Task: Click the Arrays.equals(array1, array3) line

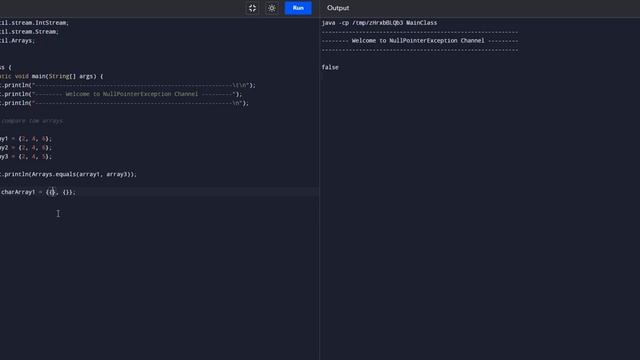Action: pyautogui.click(x=69, y=174)
